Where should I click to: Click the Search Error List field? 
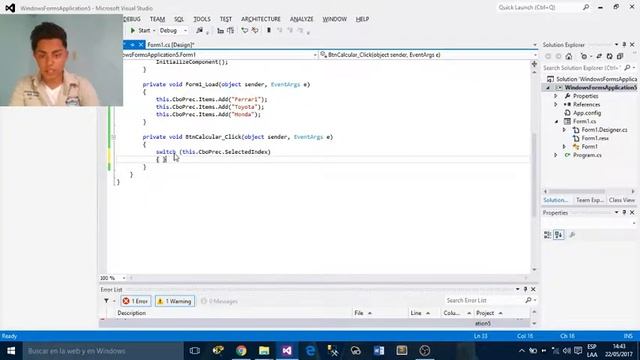[x=485, y=300]
